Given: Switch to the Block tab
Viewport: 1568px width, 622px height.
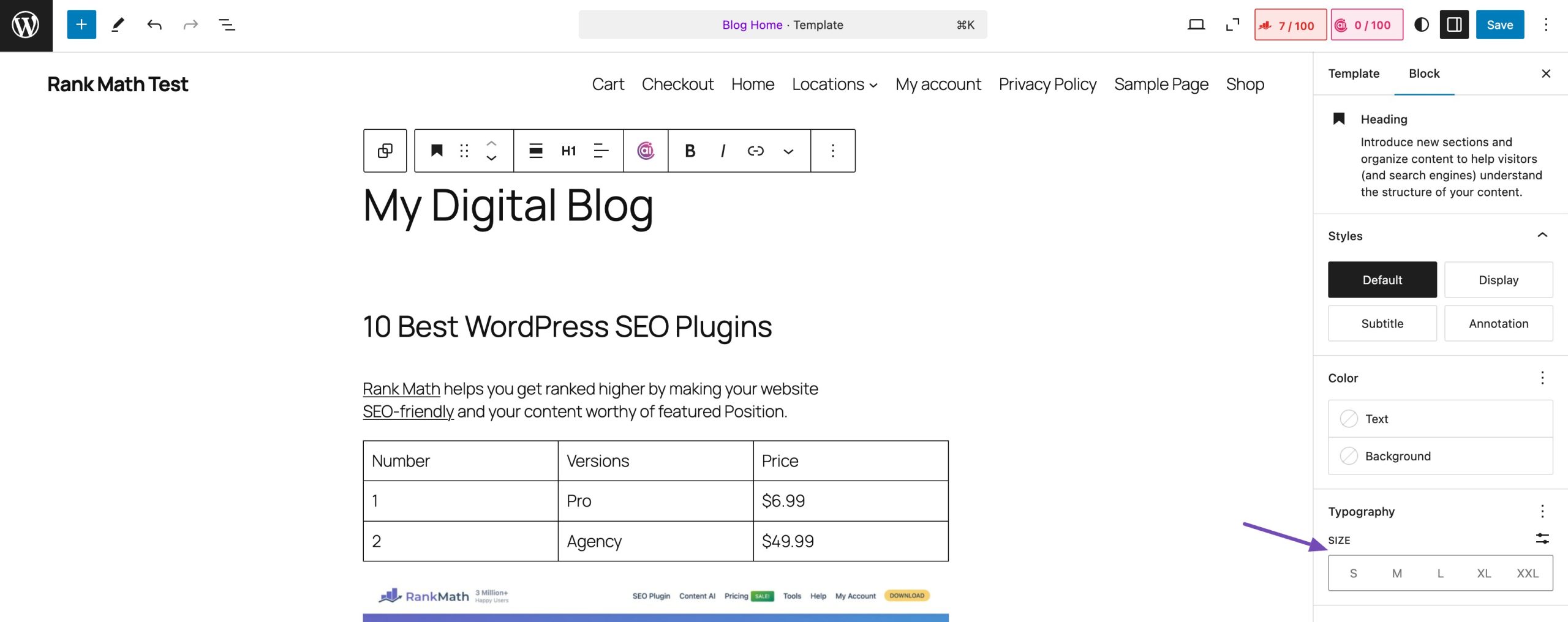Looking at the screenshot, I should point(1424,73).
